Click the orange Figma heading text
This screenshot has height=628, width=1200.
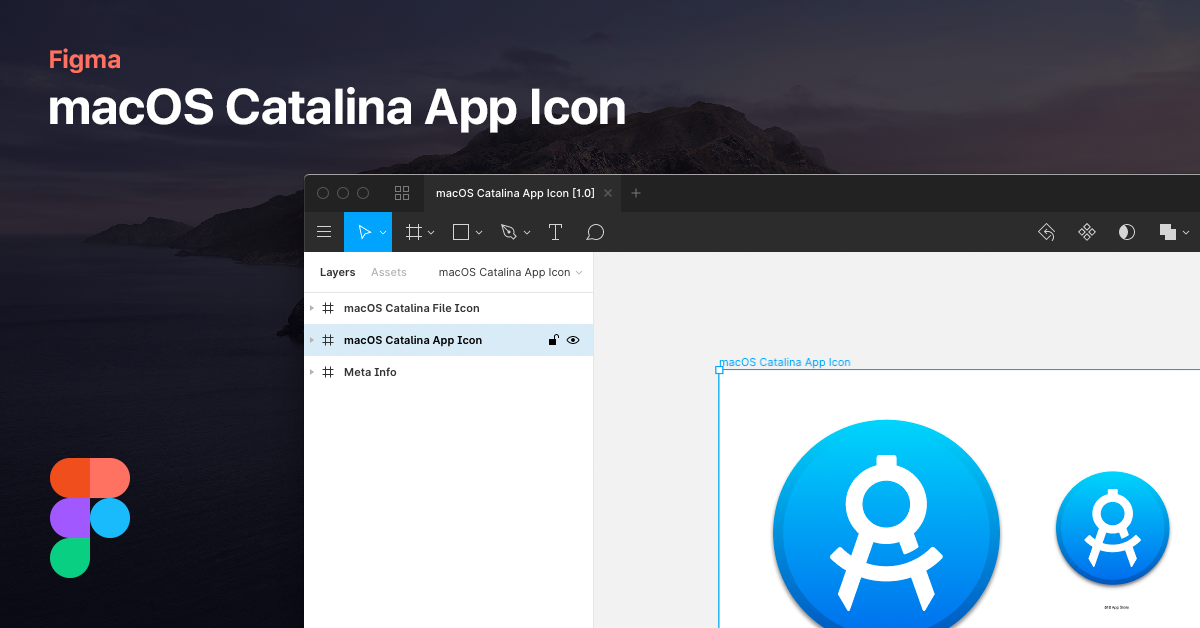click(85, 60)
